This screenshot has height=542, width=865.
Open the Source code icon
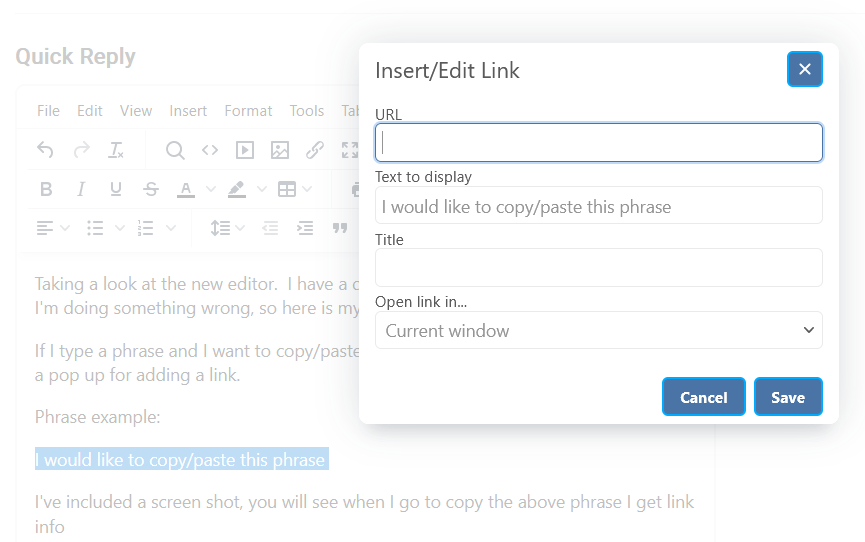coord(210,150)
